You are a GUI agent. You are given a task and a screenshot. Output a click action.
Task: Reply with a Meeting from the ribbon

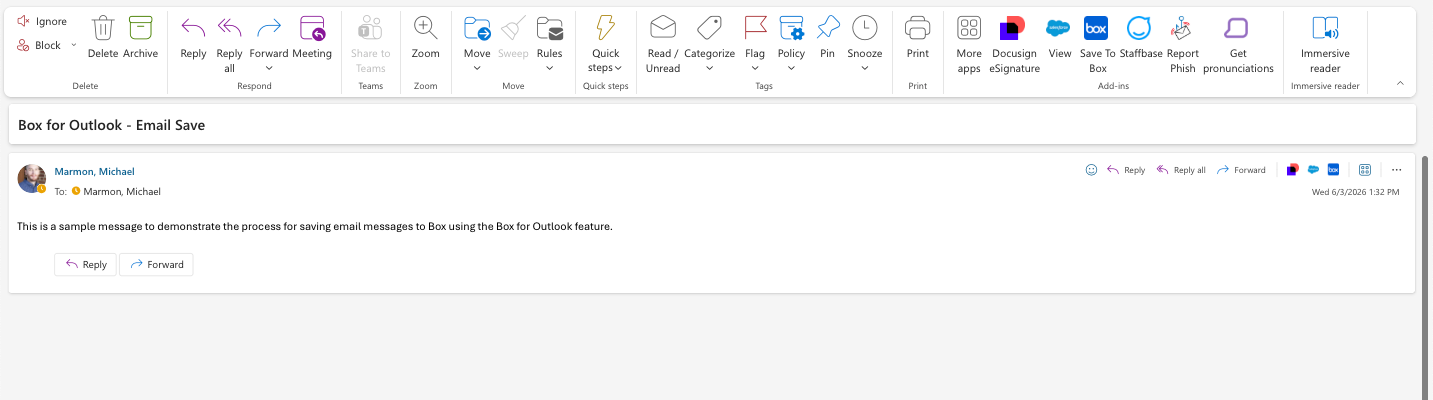coord(312,37)
